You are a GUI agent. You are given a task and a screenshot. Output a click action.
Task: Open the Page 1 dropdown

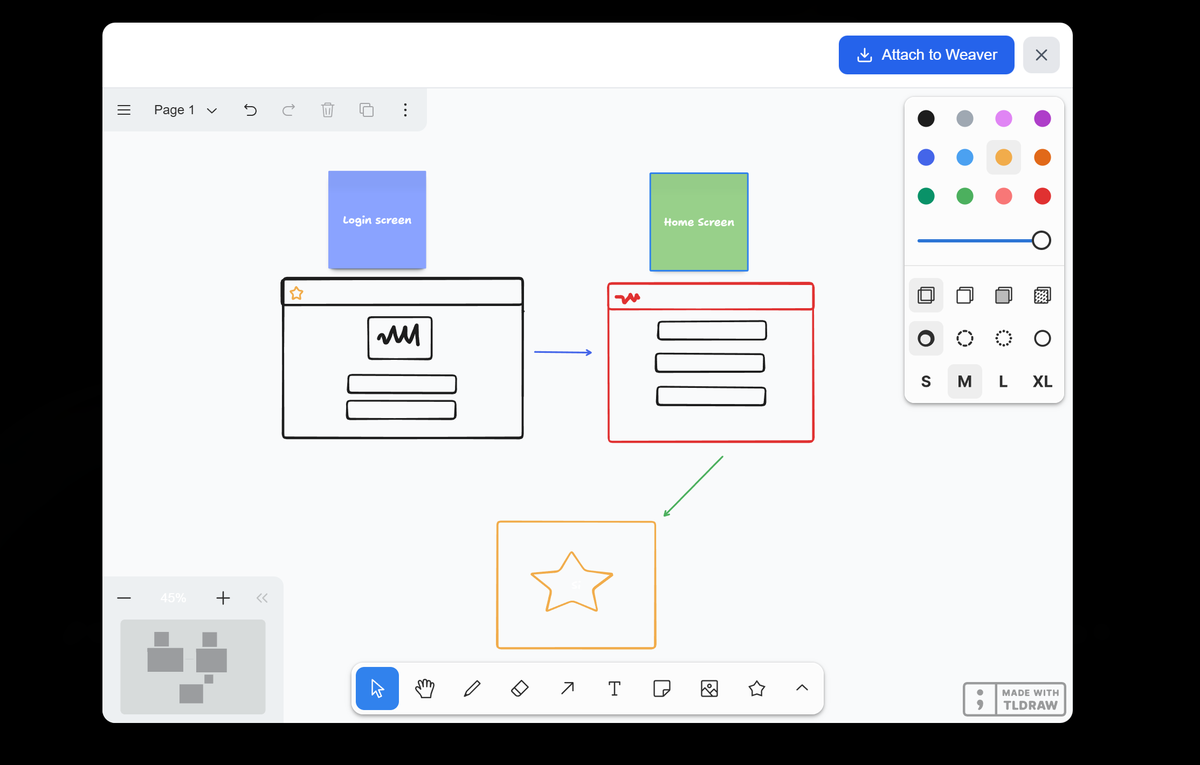tap(185, 110)
